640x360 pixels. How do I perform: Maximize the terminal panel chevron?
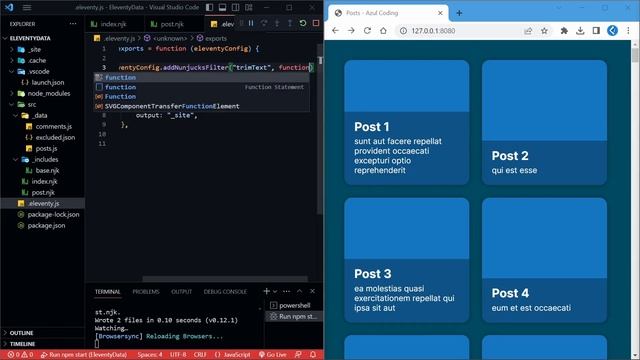click(x=300, y=291)
